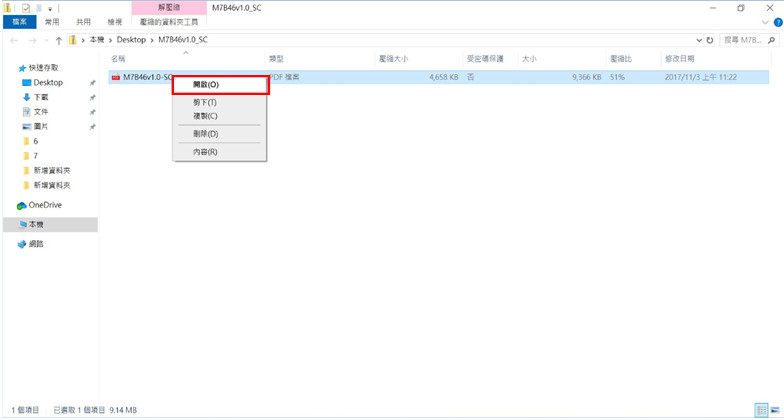Choose 內容(R) in the context menu
The width and height of the screenshot is (784, 420).
[205, 152]
